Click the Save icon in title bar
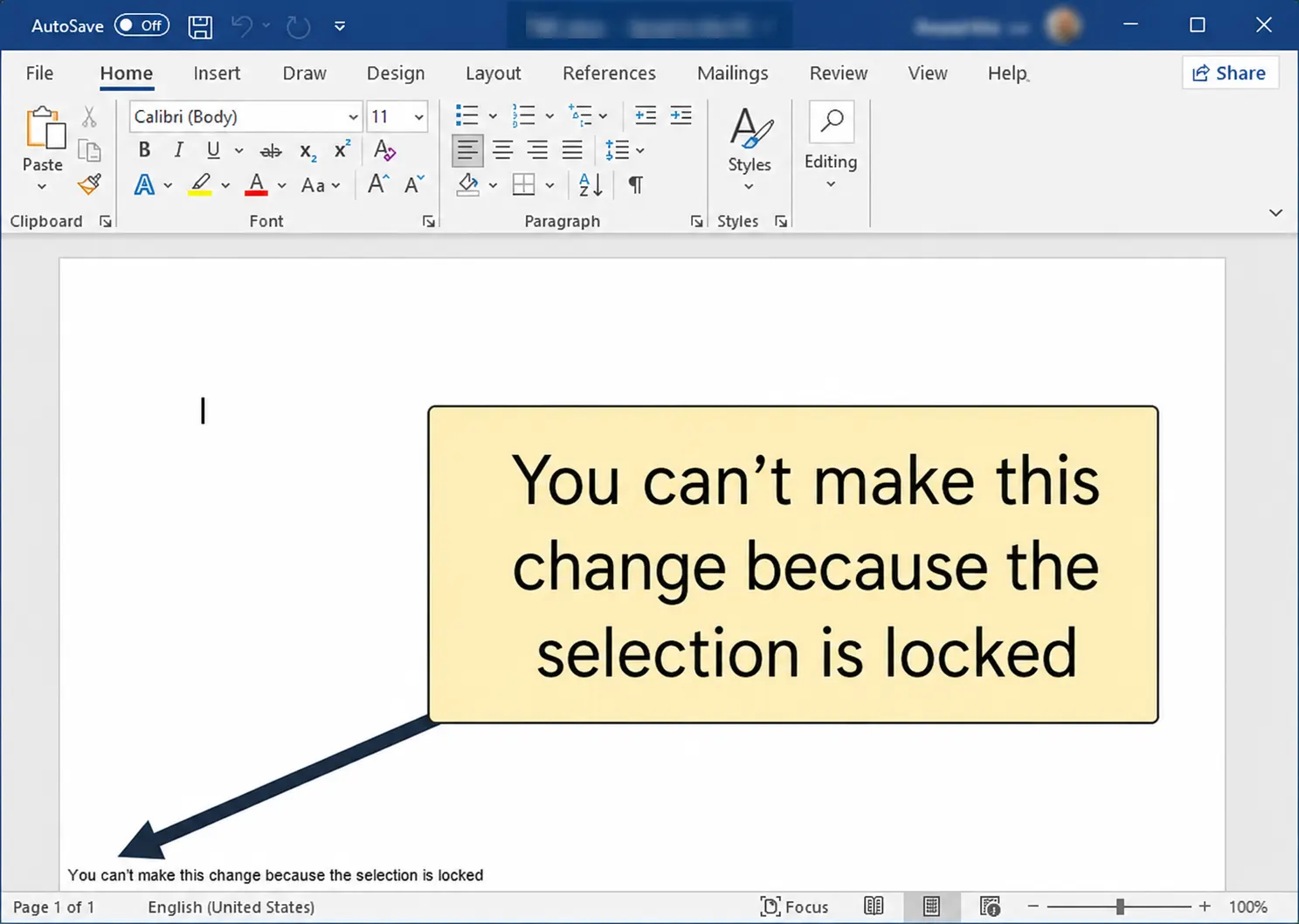The width and height of the screenshot is (1299, 924). point(200,26)
